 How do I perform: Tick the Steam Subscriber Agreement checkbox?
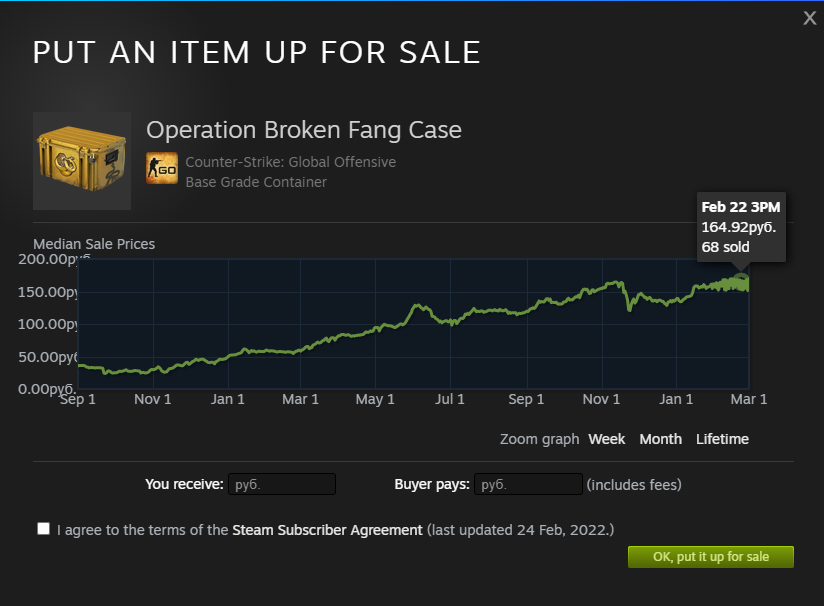click(43, 529)
